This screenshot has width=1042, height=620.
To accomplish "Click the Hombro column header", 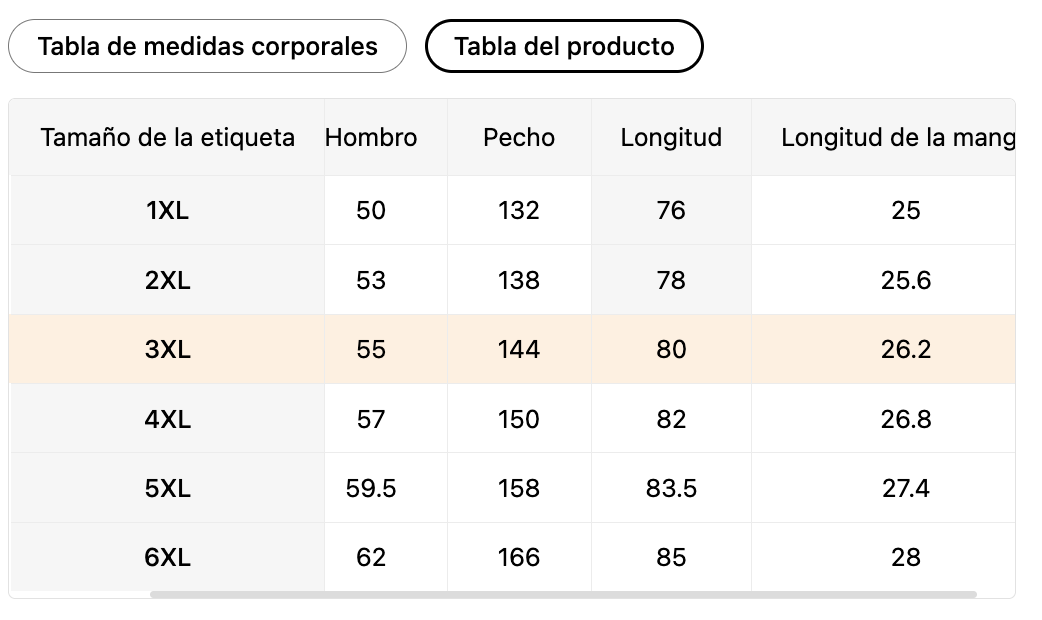I will pyautogui.click(x=371, y=137).
